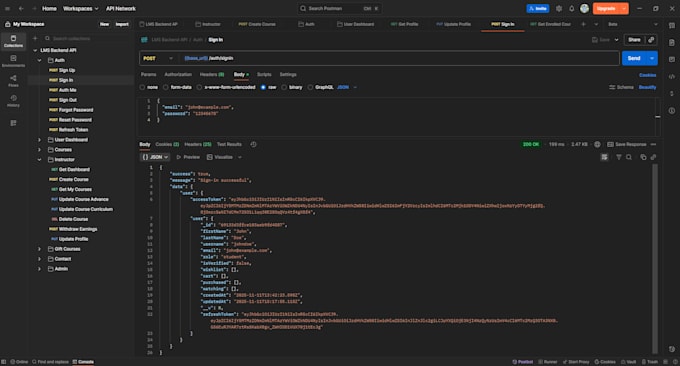Click the hamburger menu icon at top left
680x366 pixels.
tap(7, 9)
